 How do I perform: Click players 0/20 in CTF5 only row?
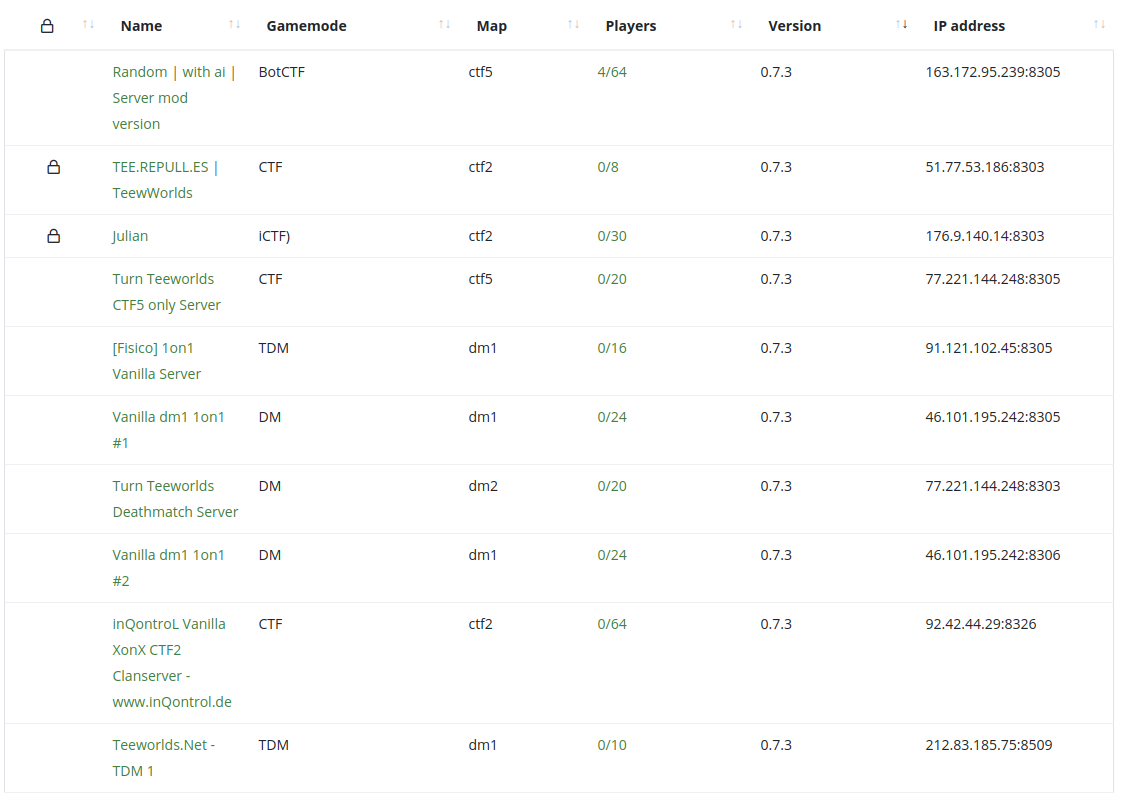(x=612, y=279)
